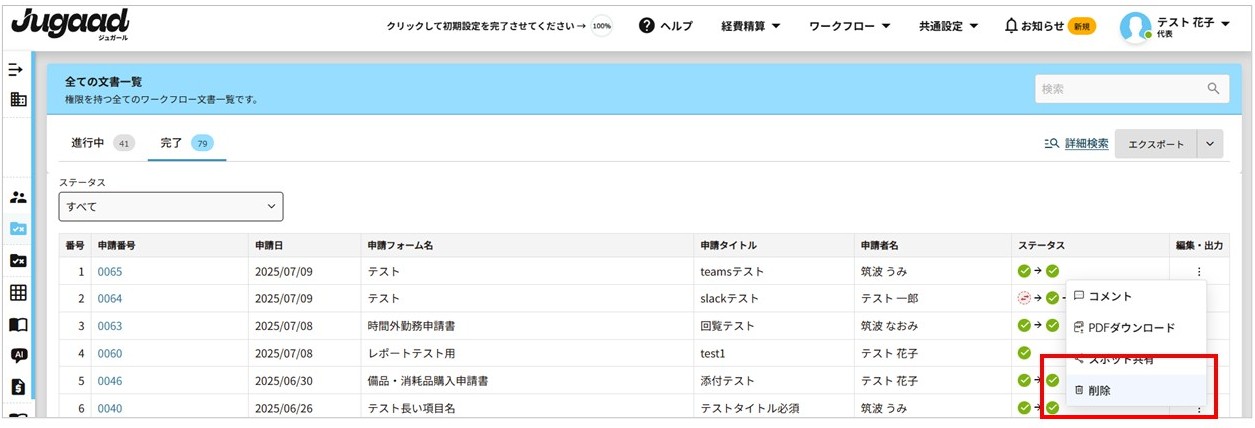Open the ステータス filter dropdown
This screenshot has height=428, width=1255.
coord(171,206)
